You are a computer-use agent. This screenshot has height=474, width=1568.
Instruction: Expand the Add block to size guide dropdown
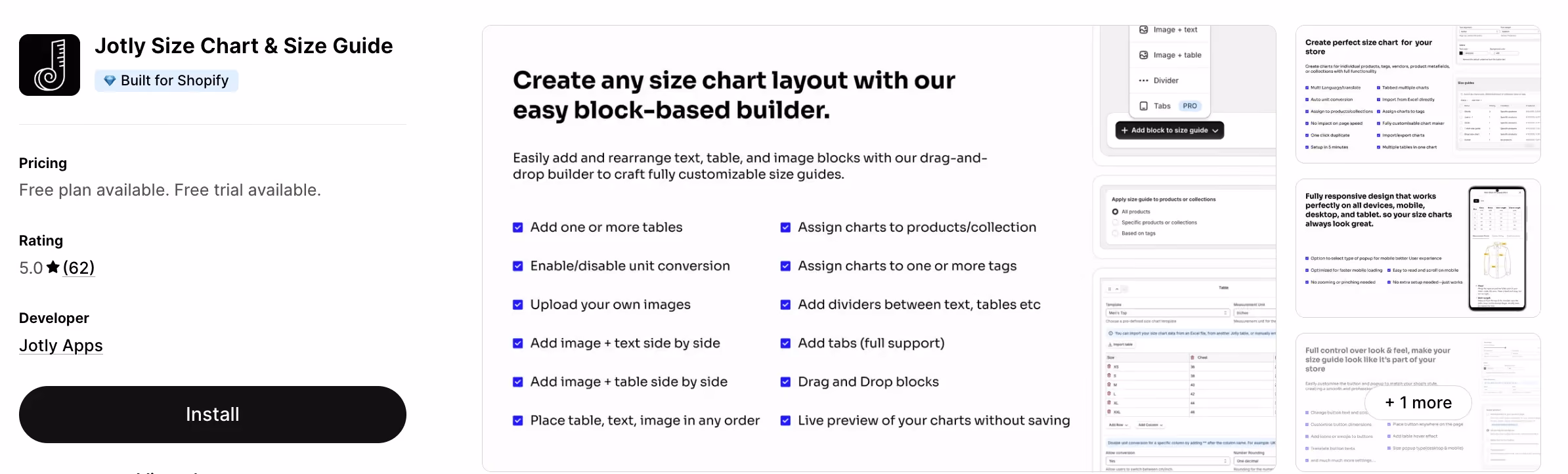[1169, 131]
